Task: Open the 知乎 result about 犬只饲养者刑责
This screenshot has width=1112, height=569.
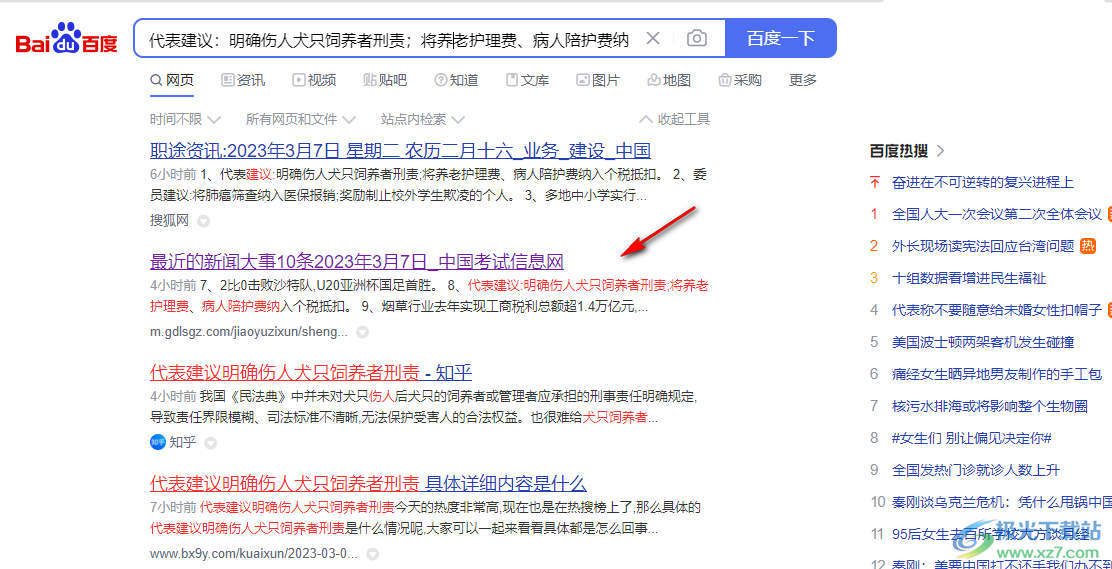Action: 311,372
